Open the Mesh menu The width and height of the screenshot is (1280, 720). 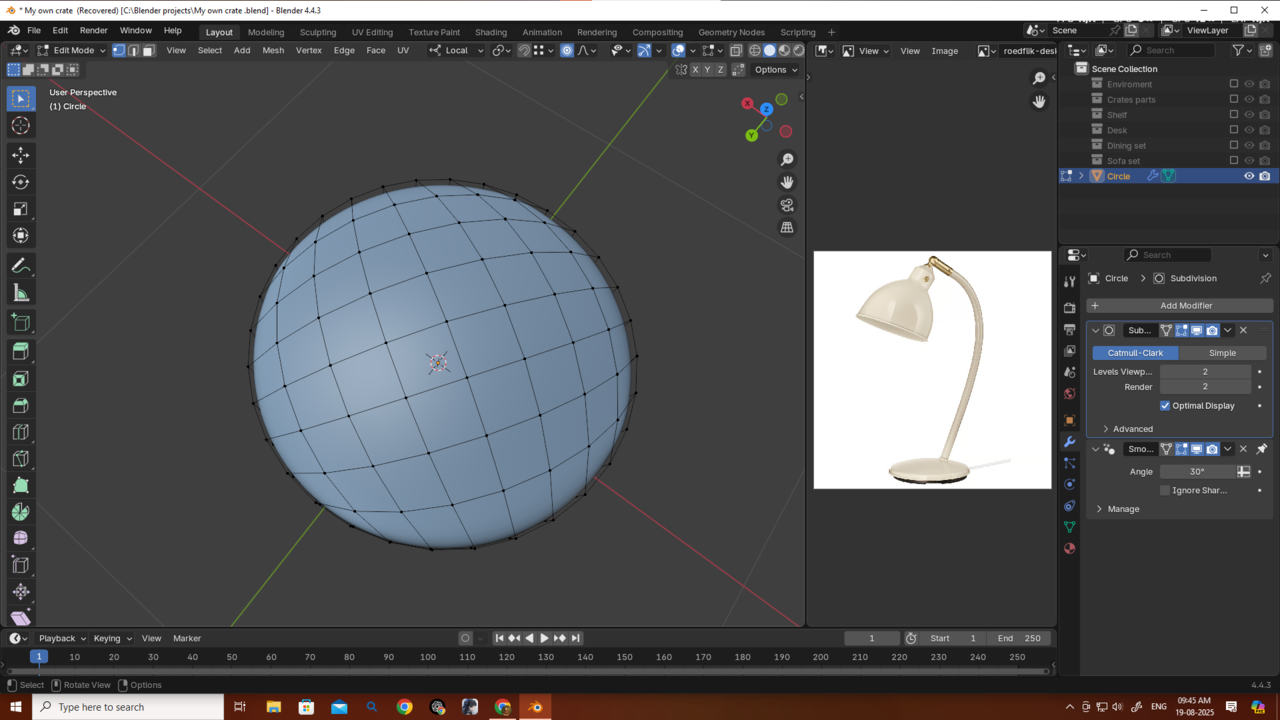coord(273,50)
